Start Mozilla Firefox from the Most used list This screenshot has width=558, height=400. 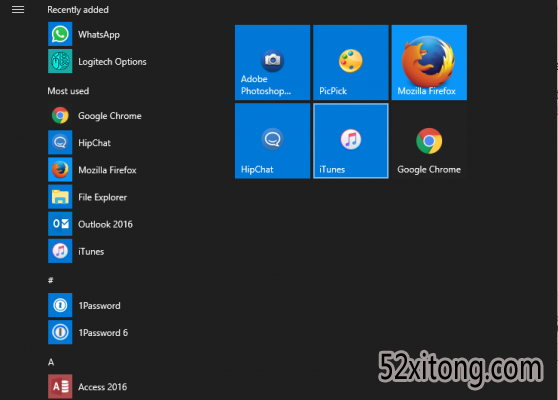60,170
